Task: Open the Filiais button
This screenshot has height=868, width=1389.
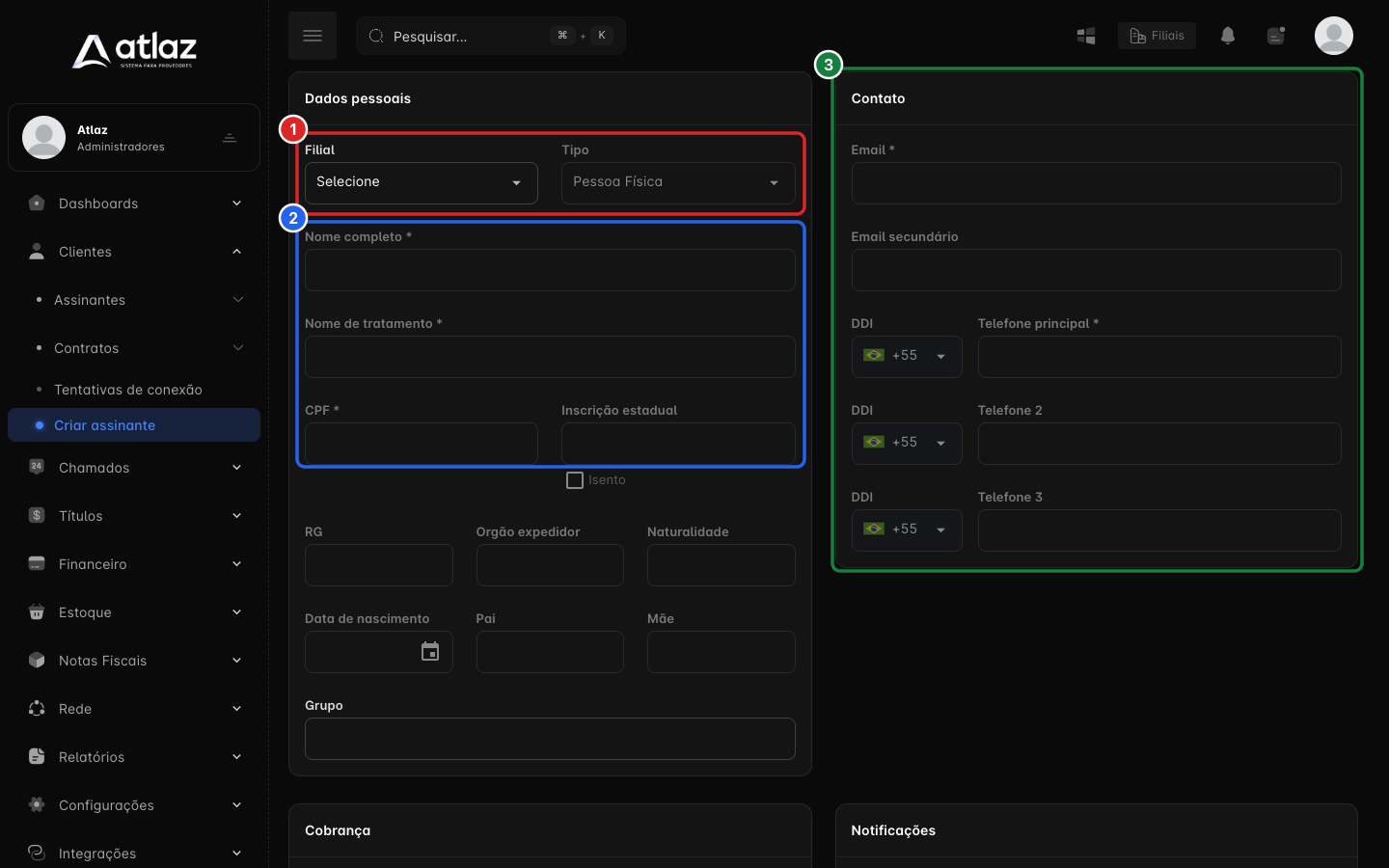Action: pos(1157,36)
